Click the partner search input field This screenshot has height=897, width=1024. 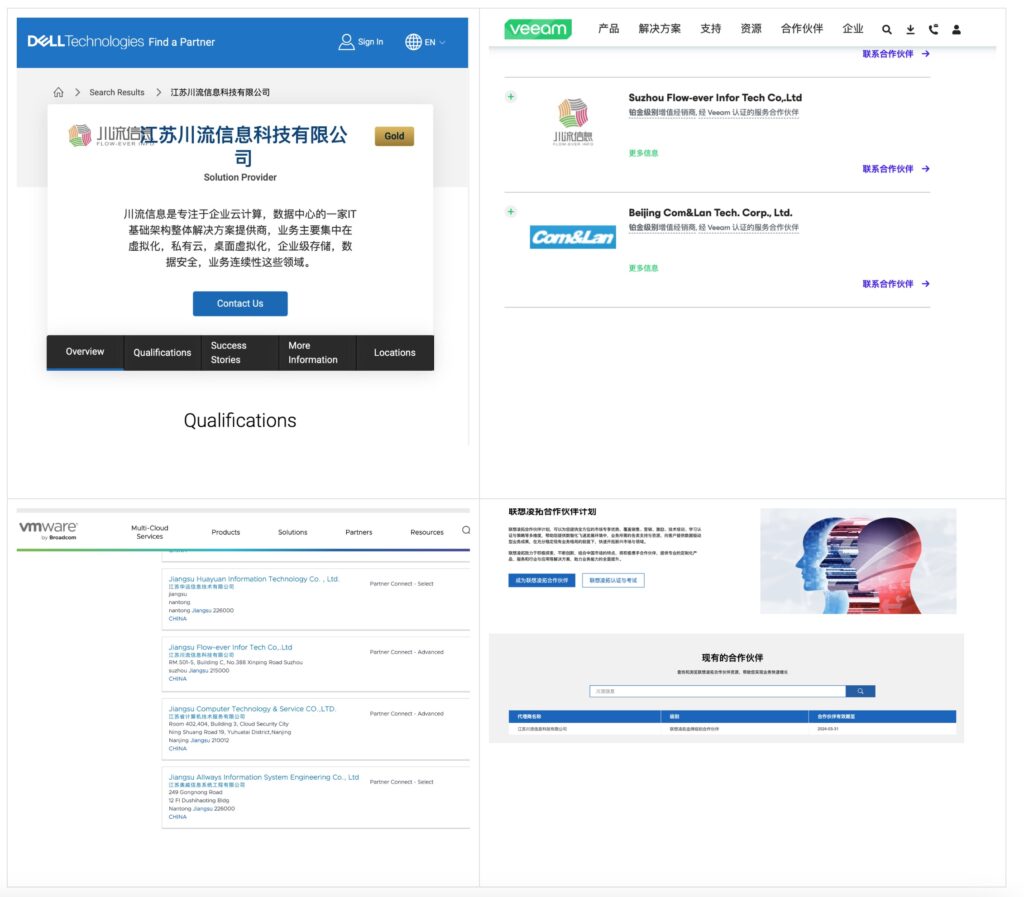tap(717, 691)
